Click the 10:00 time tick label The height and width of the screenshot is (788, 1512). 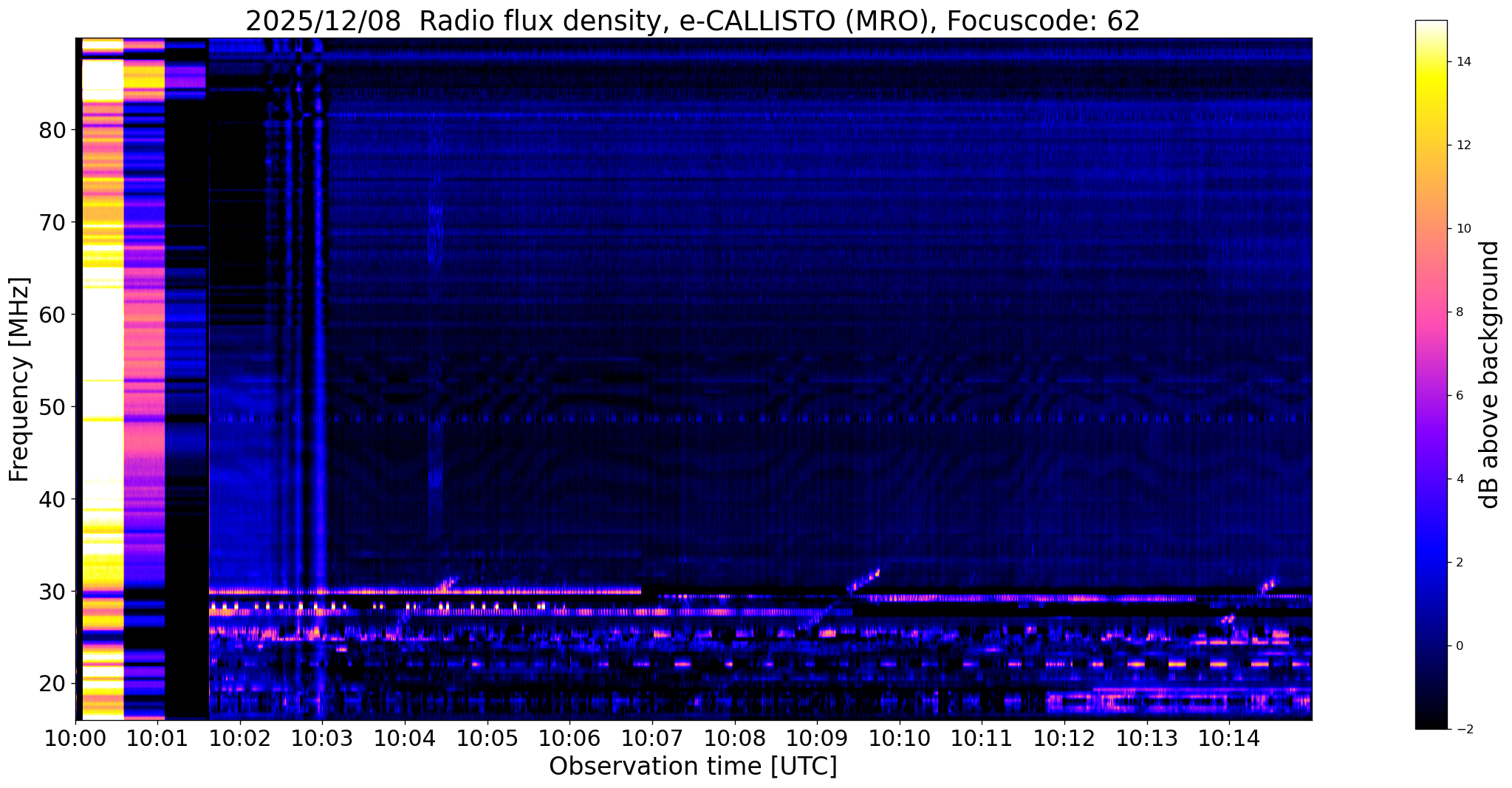tap(76, 738)
